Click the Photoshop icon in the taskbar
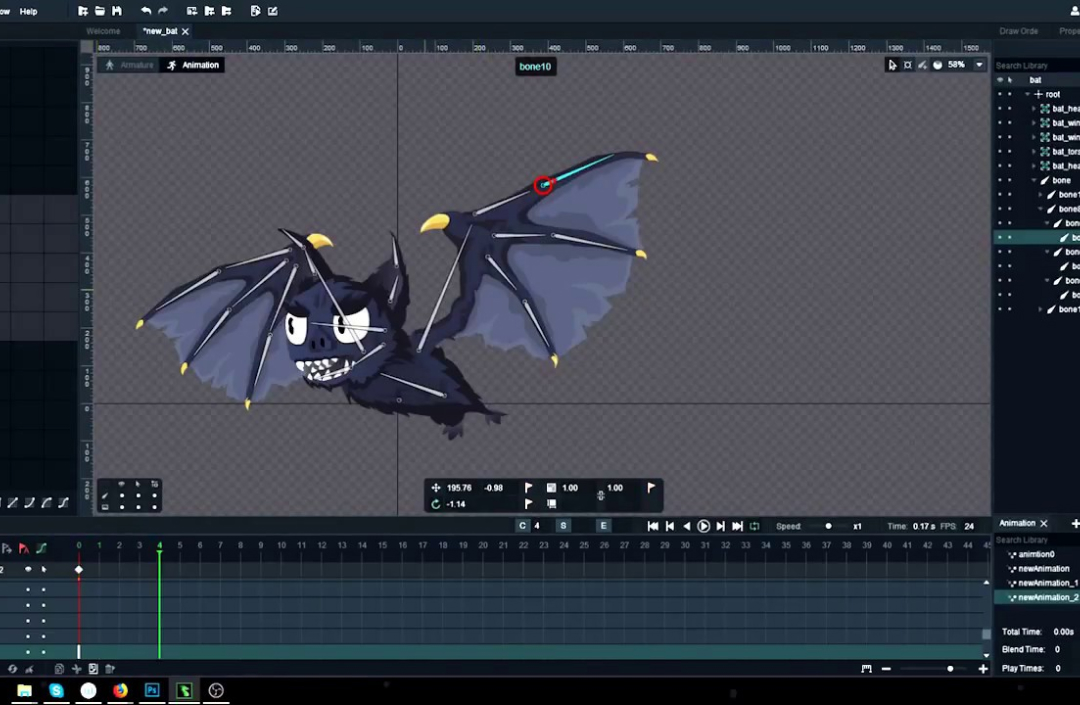Viewport: 1080px width, 705px height. click(152, 690)
